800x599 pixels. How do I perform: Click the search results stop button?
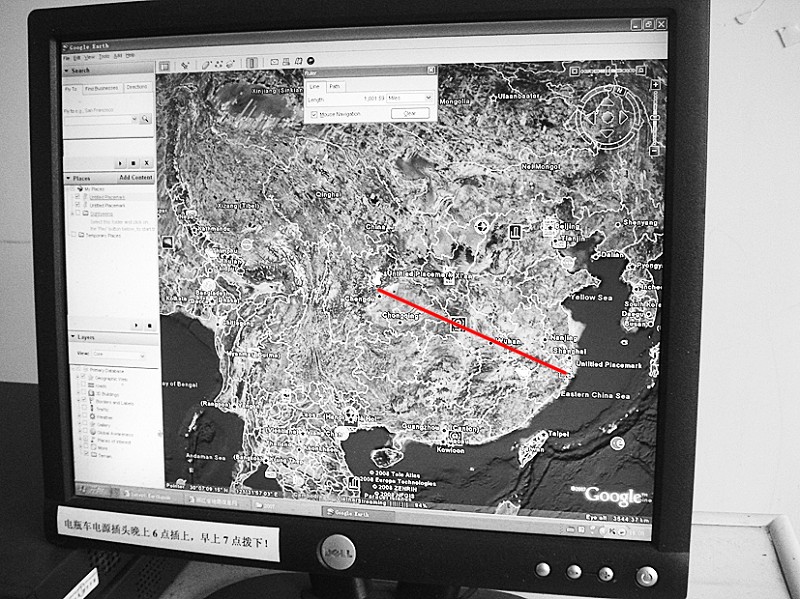133,163
